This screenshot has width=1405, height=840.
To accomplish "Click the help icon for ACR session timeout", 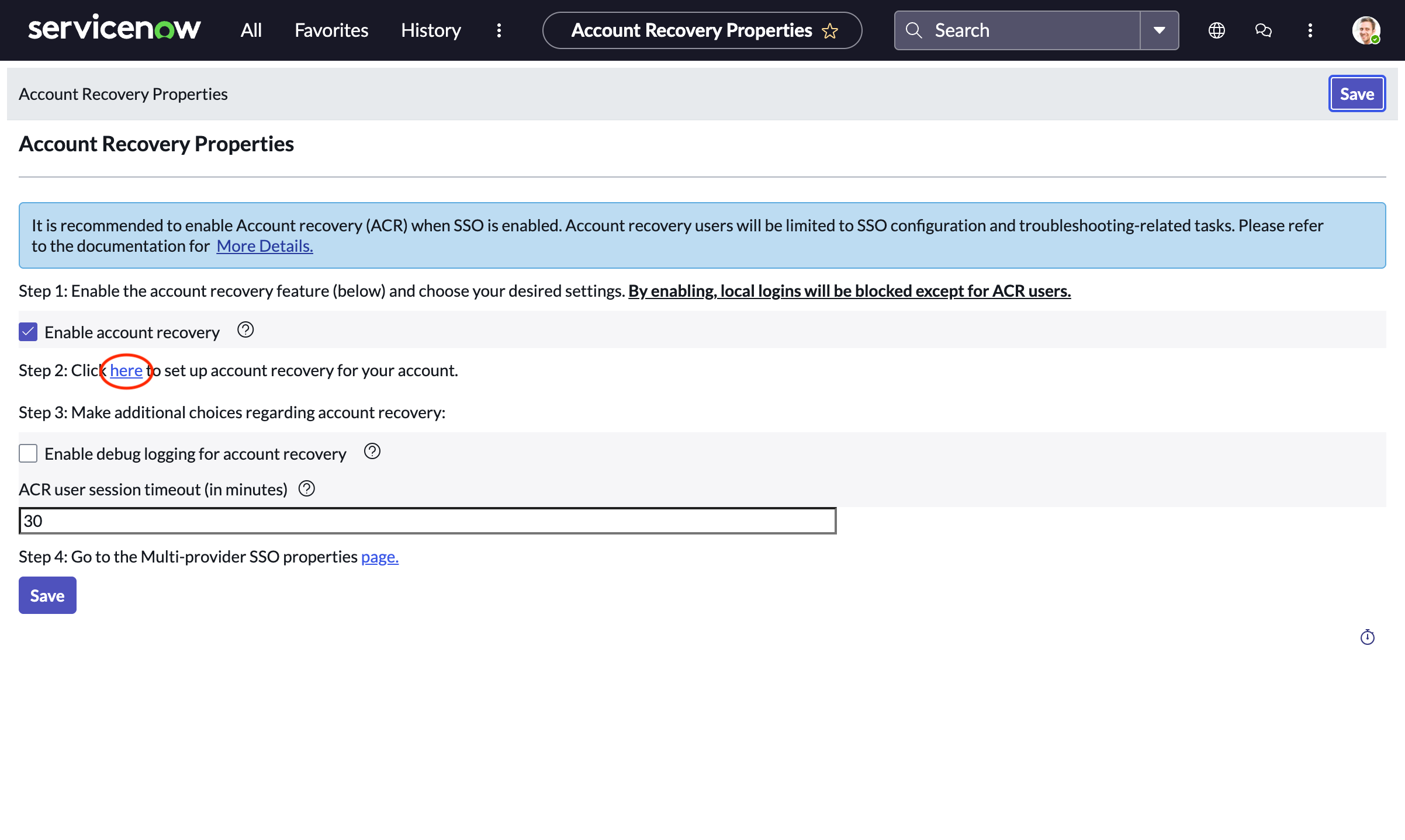I will point(307,489).
